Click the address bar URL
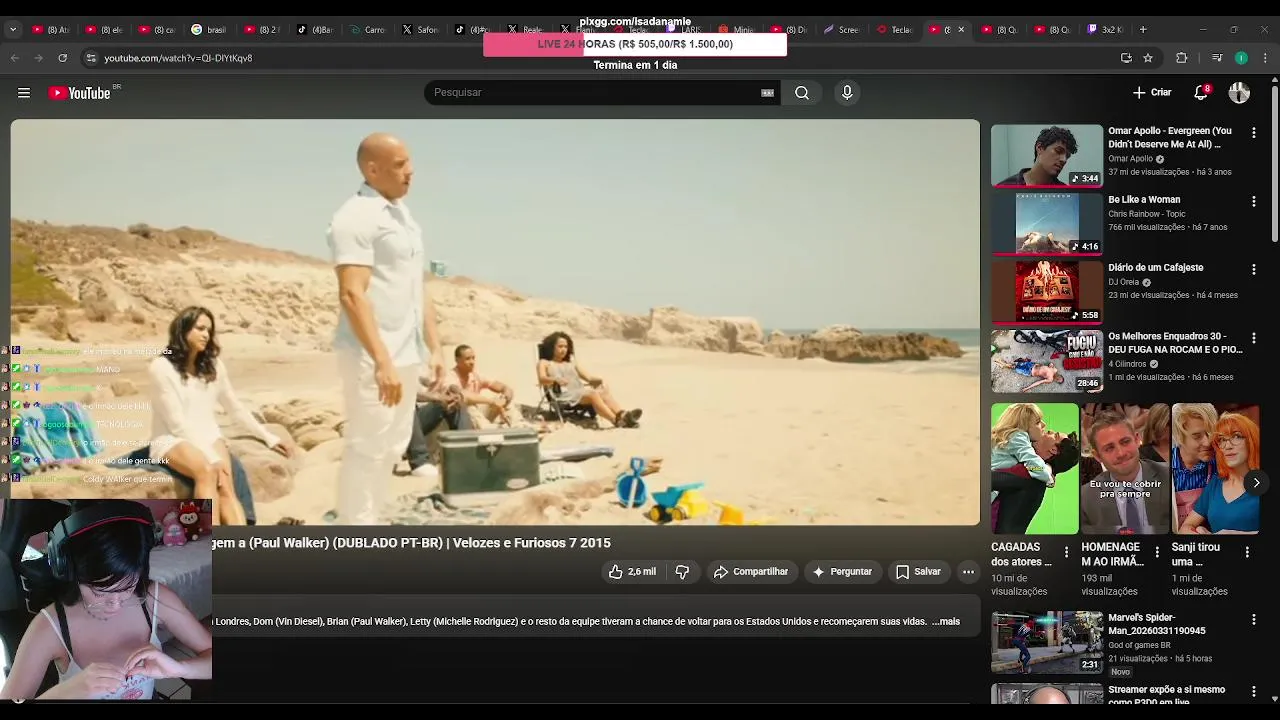1280x720 pixels. [178, 58]
